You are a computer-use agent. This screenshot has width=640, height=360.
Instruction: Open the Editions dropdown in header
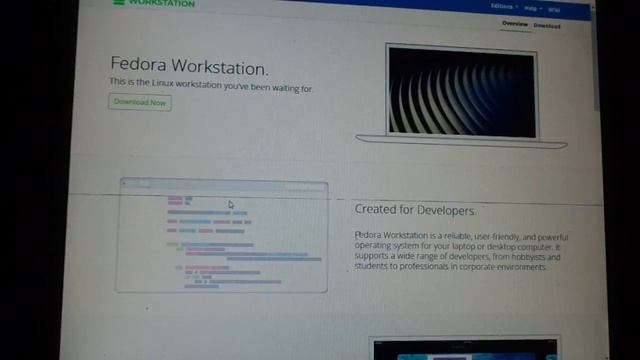504,7
